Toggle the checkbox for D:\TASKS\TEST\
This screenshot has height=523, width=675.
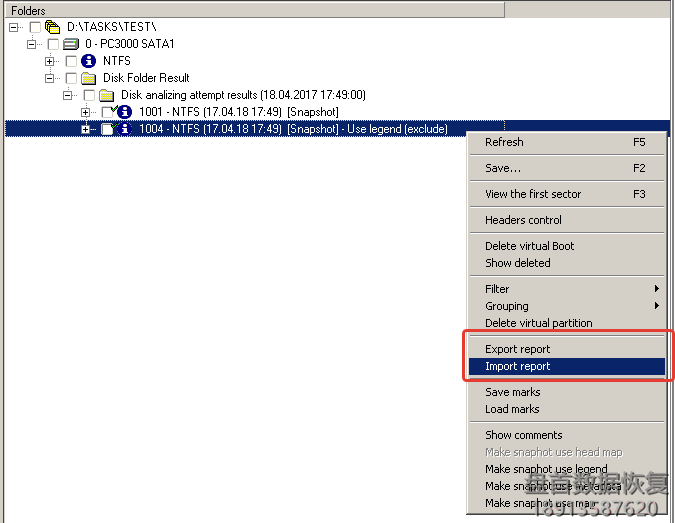pyautogui.click(x=35, y=27)
